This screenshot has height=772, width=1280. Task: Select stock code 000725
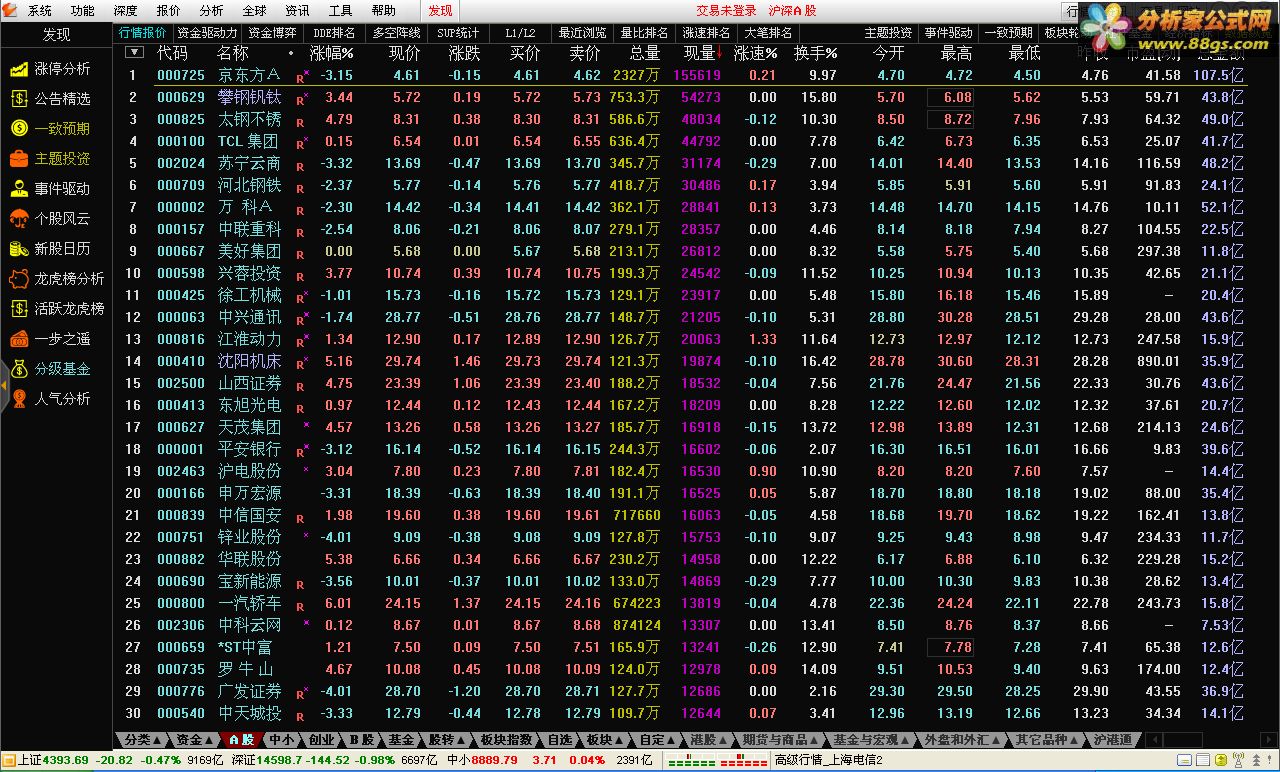tap(181, 75)
